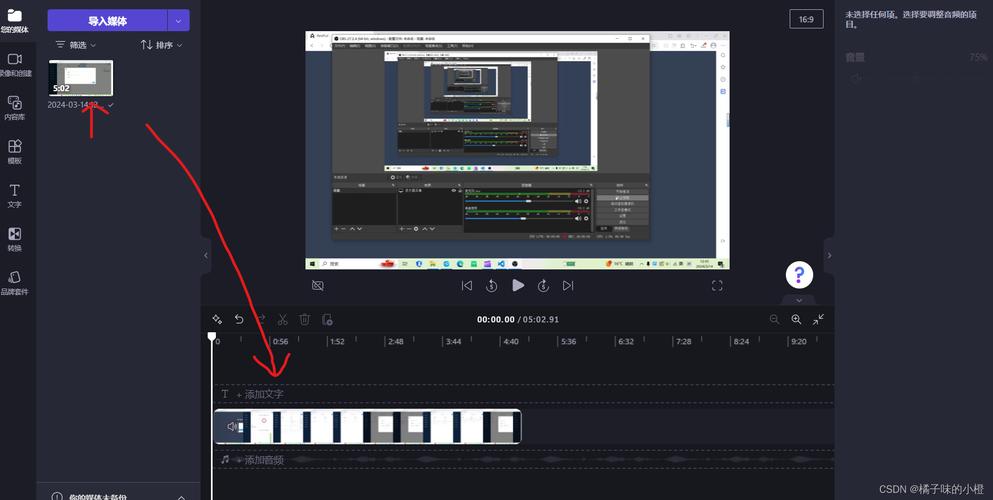Viewport: 993px width, 500px height.
Task: Click the fit-to-timeline collapse arrows icon
Action: pos(819,319)
